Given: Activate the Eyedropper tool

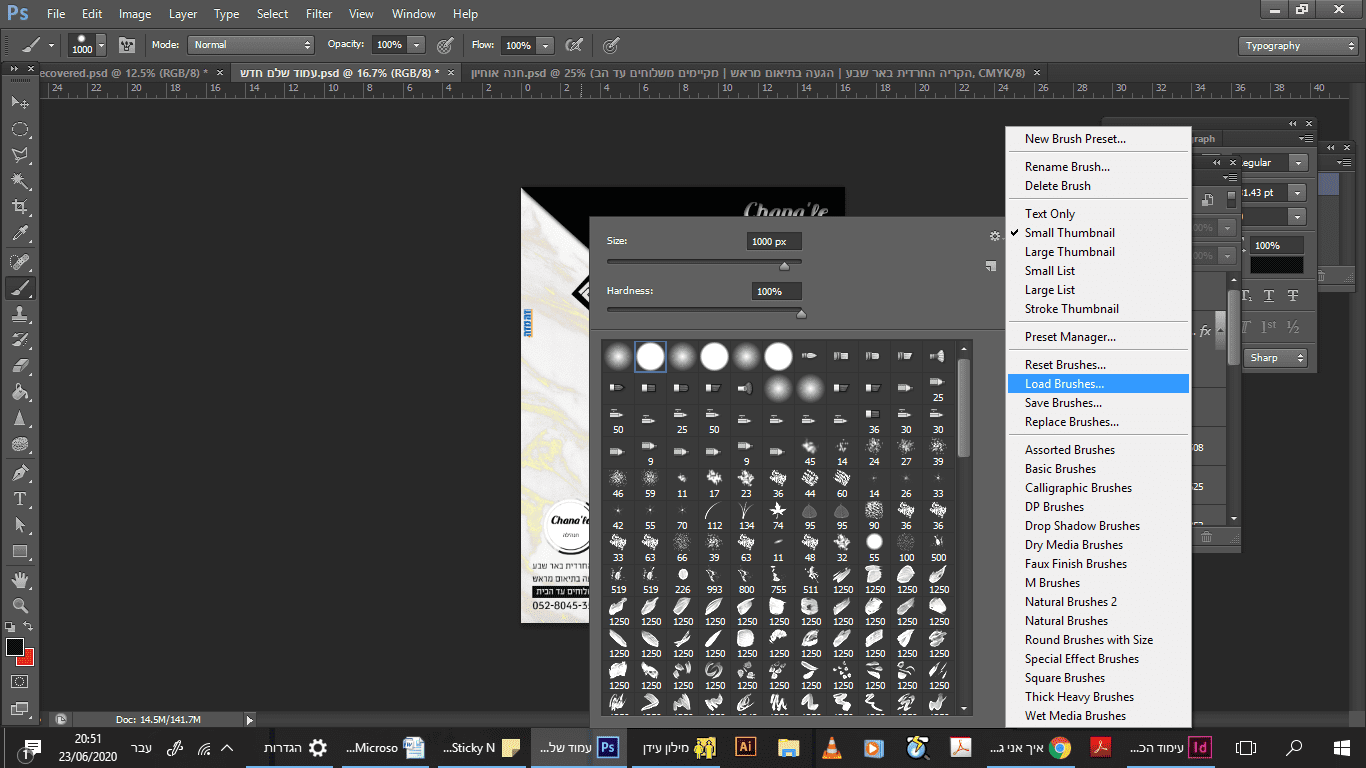Looking at the screenshot, I should click(x=20, y=234).
